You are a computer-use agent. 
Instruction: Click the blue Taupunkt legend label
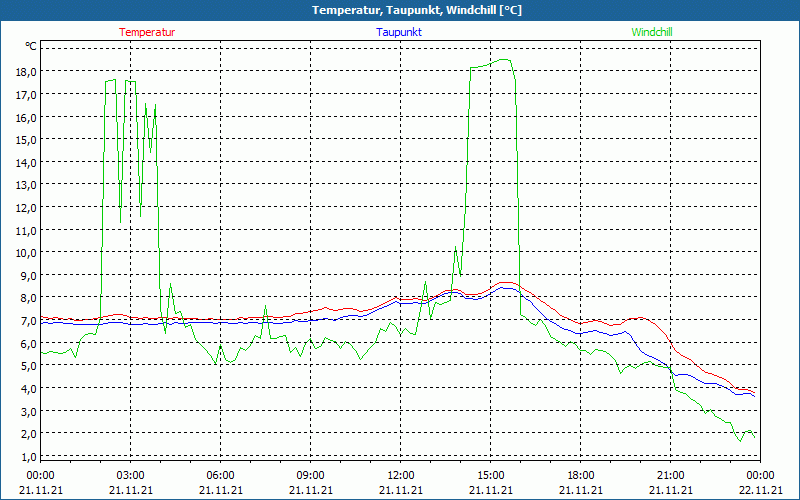(399, 32)
